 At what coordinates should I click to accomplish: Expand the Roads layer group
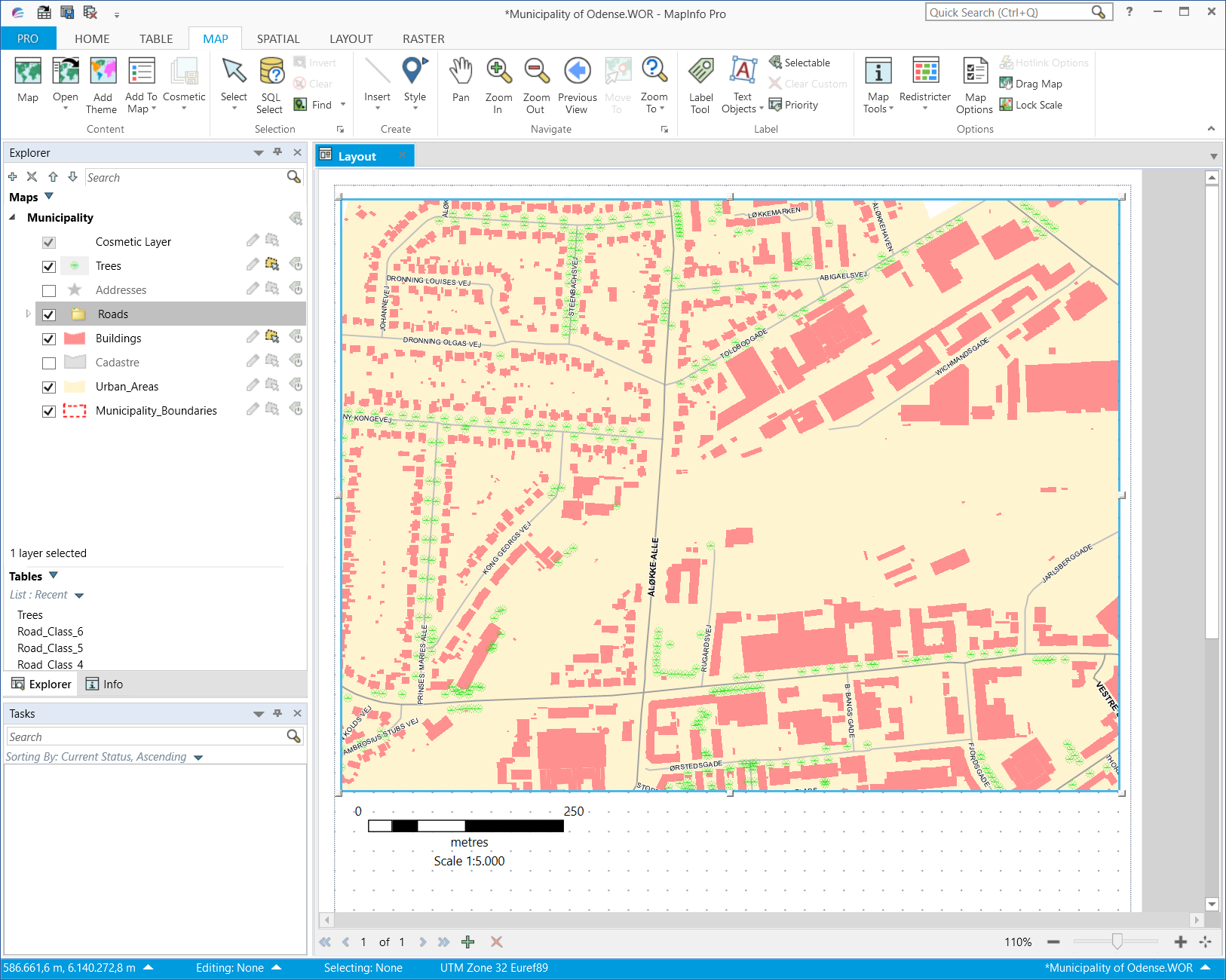(29, 314)
